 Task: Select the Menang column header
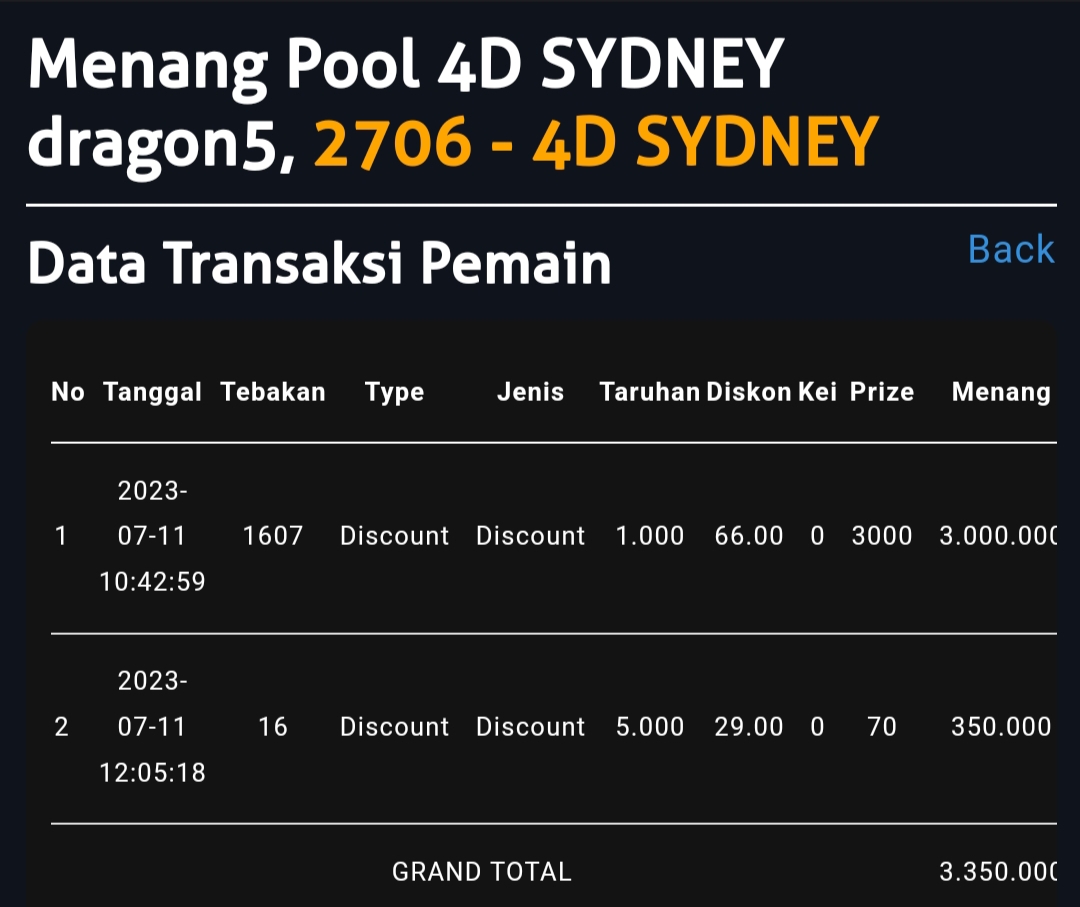tap(1001, 392)
